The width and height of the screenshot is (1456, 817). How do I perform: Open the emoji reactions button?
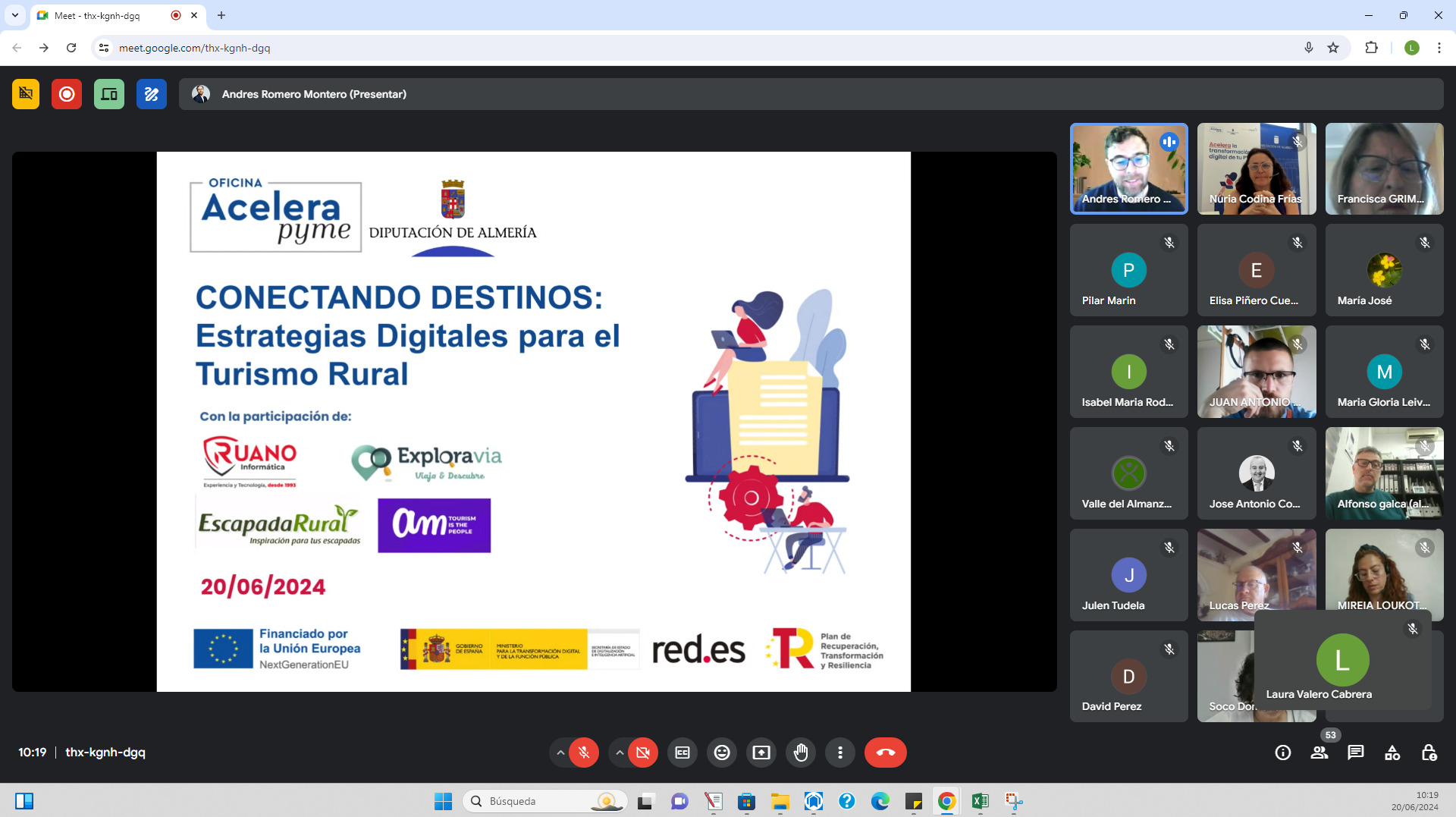(x=722, y=753)
